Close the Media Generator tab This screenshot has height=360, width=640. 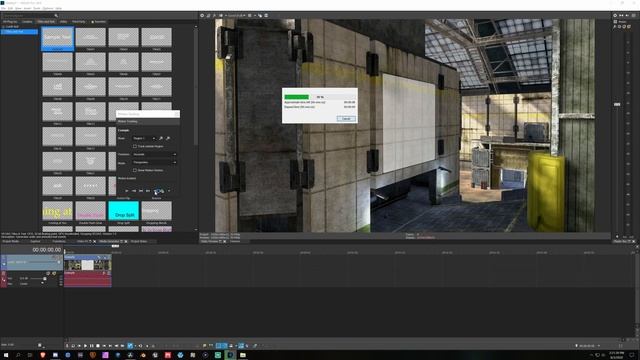(125, 241)
